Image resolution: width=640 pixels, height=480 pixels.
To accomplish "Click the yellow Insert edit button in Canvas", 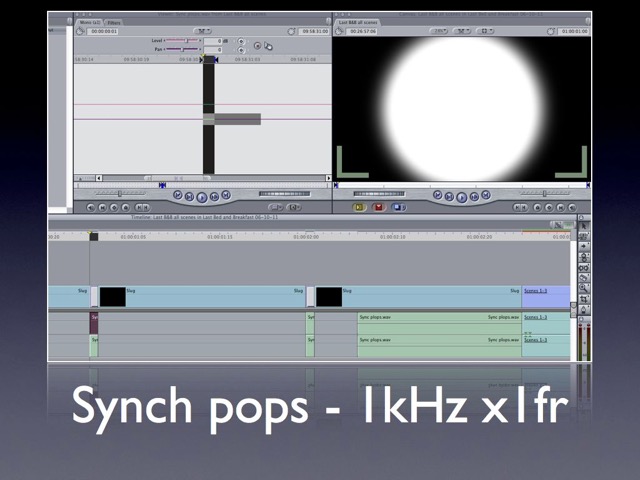I will tap(359, 207).
